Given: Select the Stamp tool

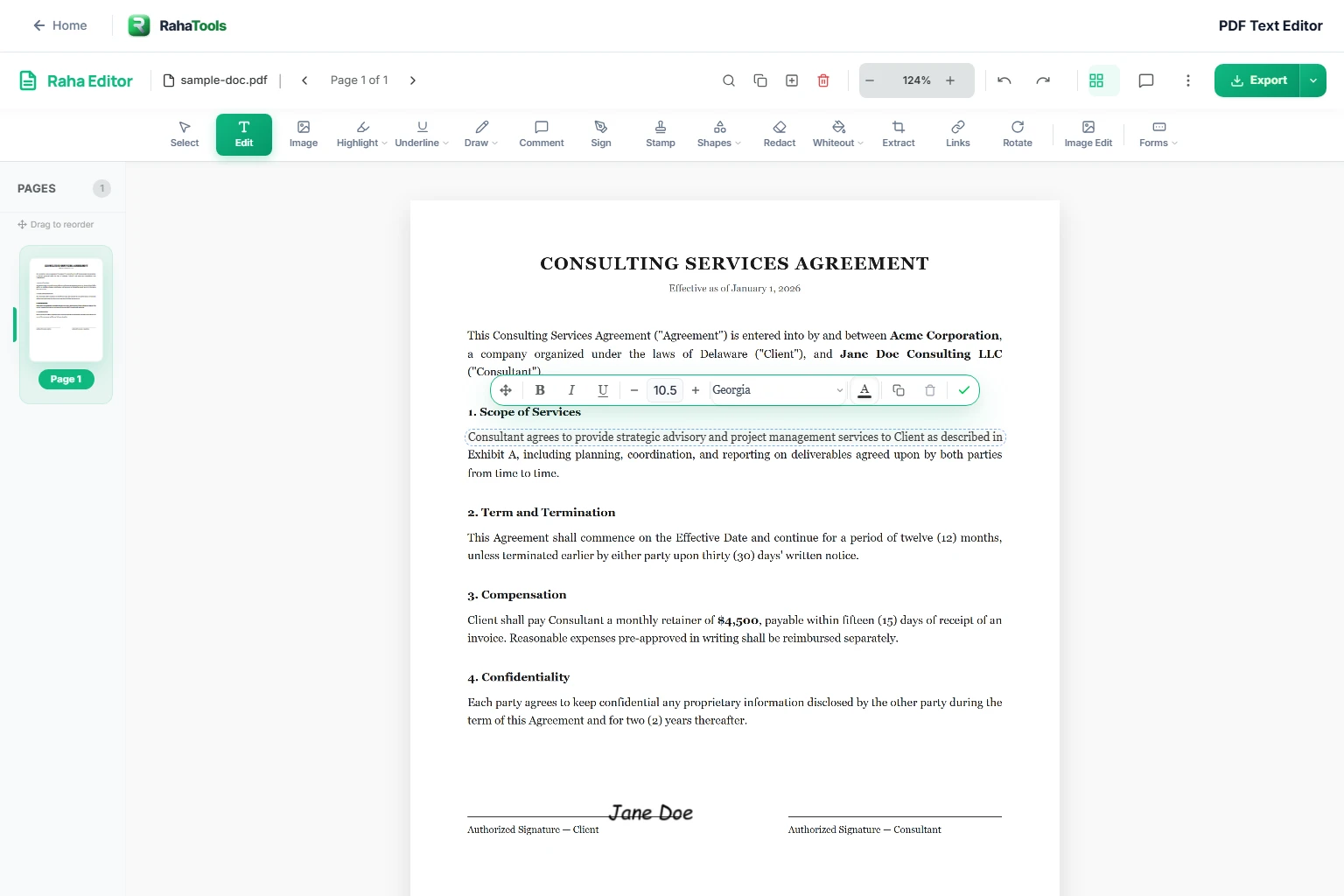Looking at the screenshot, I should click(661, 135).
